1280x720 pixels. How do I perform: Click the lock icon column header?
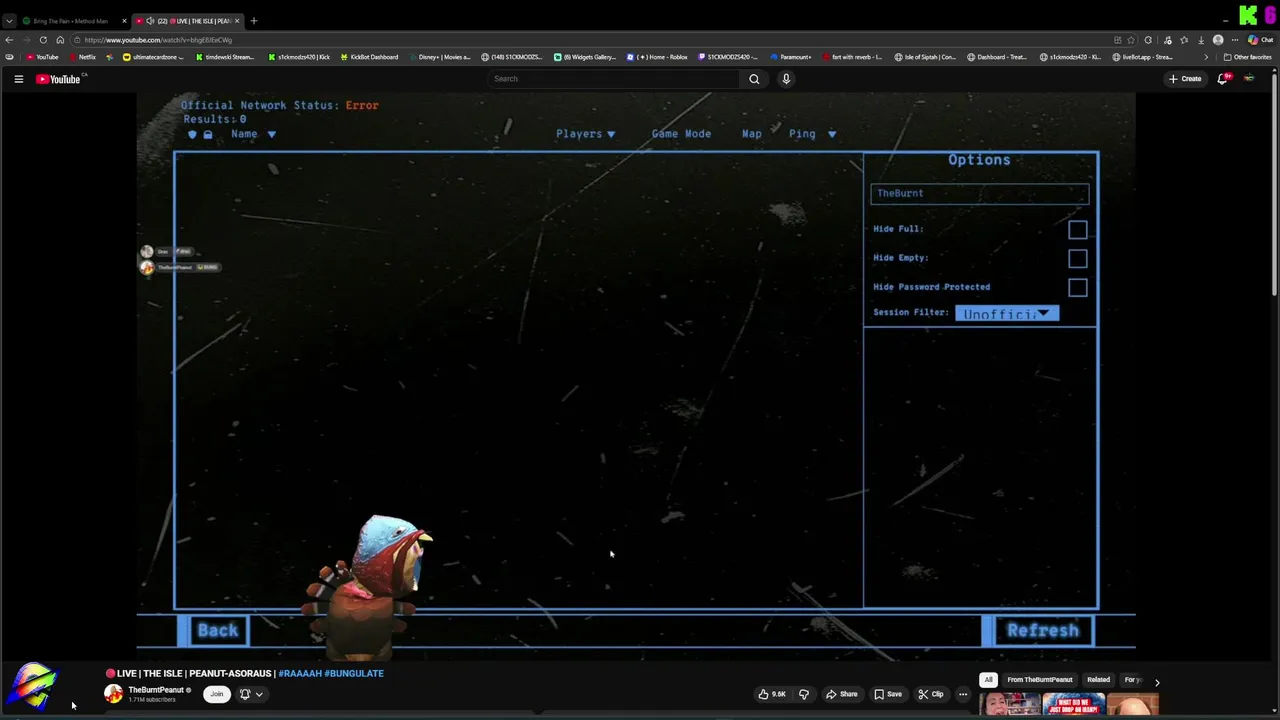(208, 134)
